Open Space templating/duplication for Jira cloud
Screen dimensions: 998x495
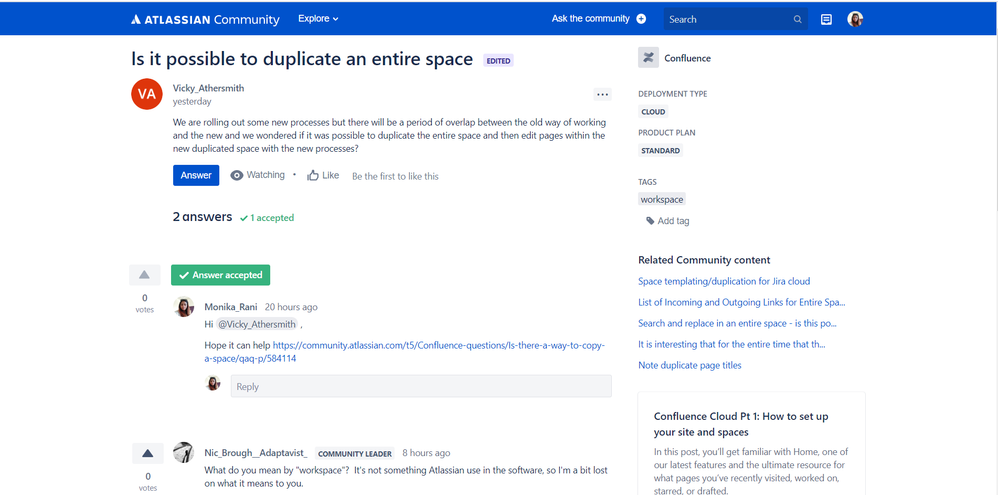click(x=724, y=281)
